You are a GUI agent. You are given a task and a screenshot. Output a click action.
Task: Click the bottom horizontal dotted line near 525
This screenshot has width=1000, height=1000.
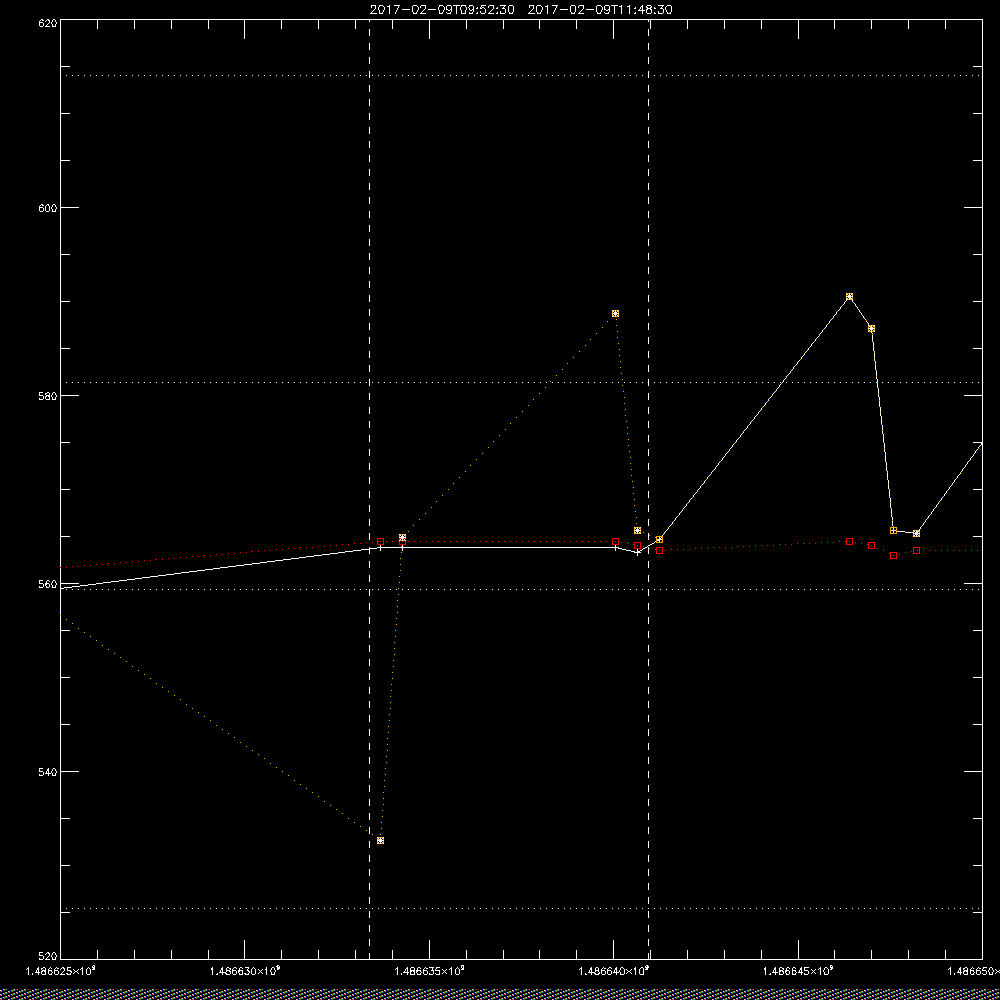pos(521,908)
